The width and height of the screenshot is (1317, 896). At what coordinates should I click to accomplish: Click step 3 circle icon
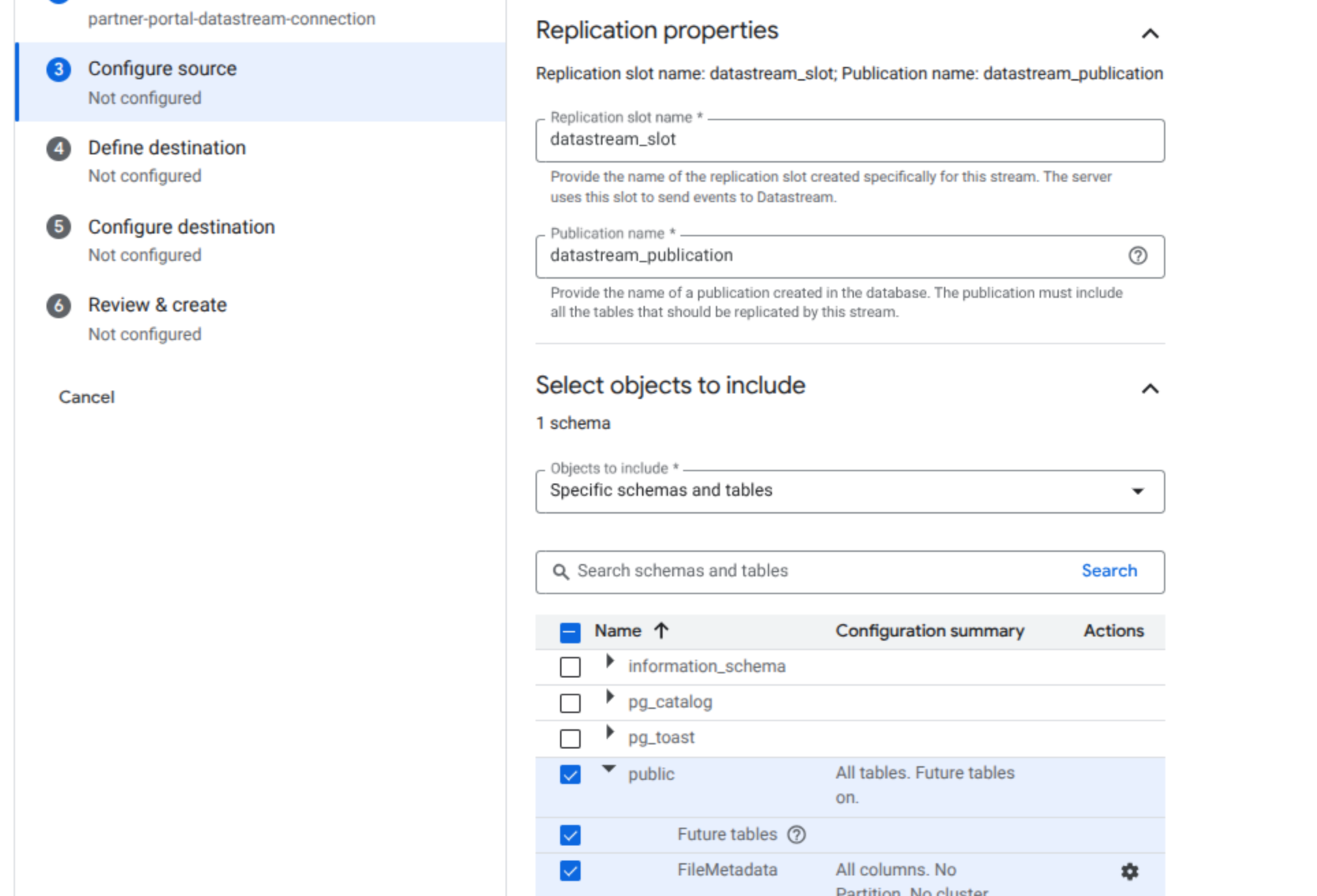click(59, 70)
